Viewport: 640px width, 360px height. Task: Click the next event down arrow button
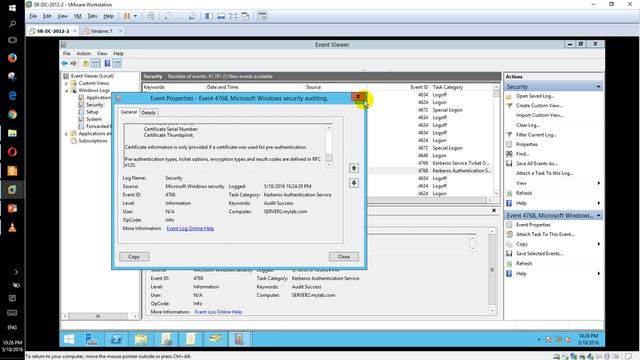click(x=354, y=183)
